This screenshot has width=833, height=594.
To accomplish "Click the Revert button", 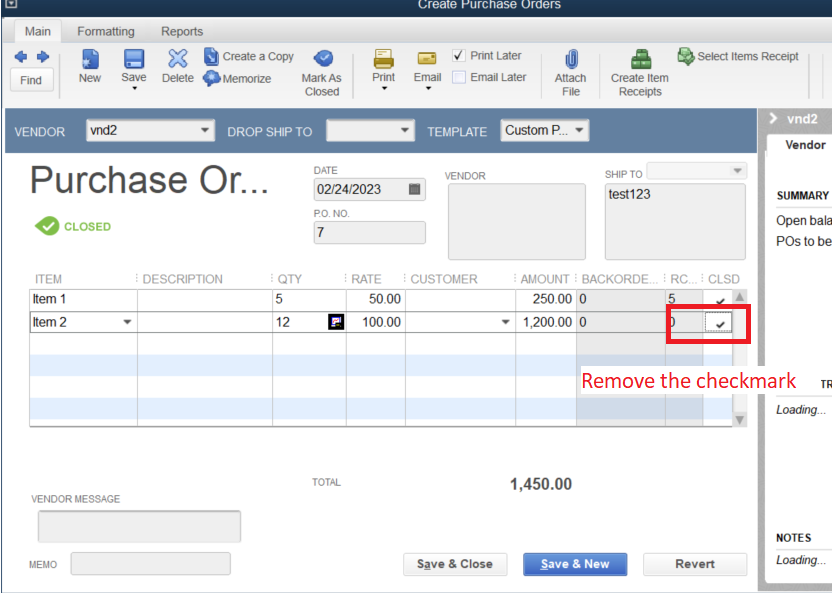I will (x=694, y=564).
